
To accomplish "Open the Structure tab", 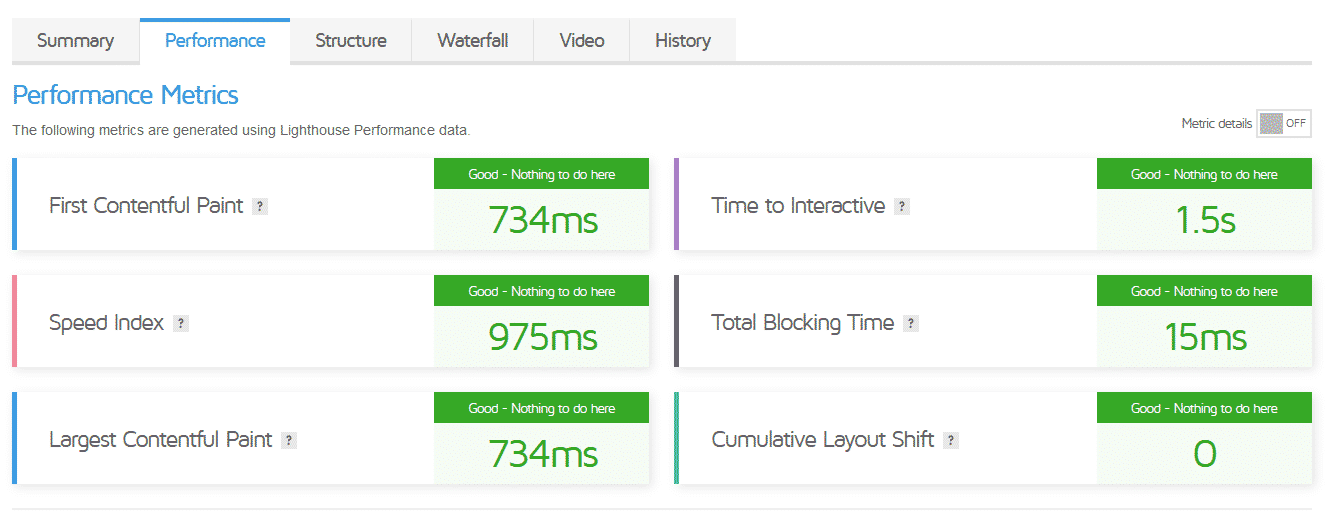I will (x=351, y=41).
